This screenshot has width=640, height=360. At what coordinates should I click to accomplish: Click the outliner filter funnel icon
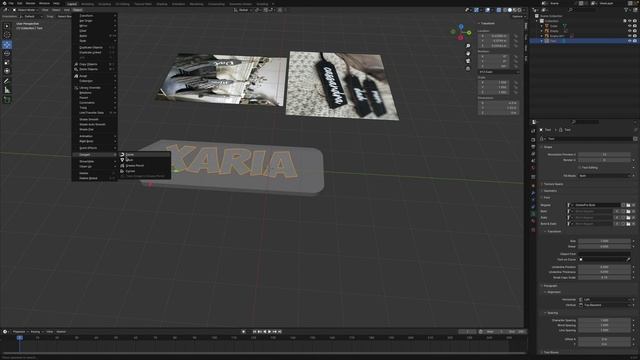[x=626, y=10]
